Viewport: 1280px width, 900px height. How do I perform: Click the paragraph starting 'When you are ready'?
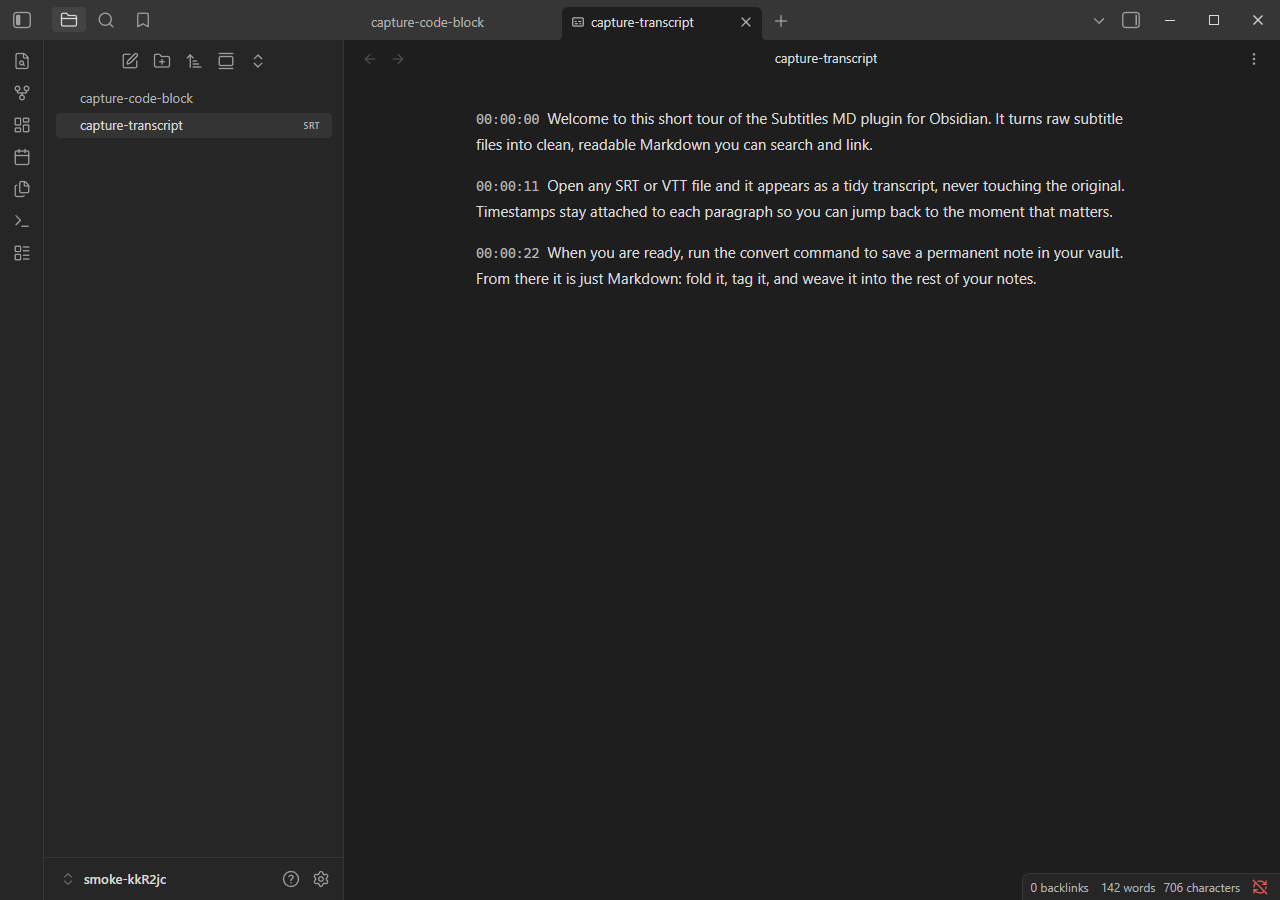point(800,266)
